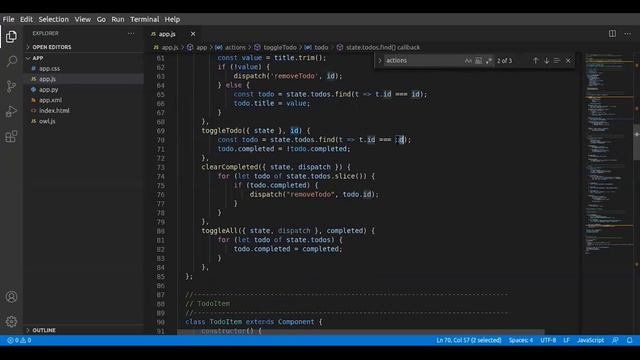
Task: Open the Run and Debug view
Action: tap(11, 111)
